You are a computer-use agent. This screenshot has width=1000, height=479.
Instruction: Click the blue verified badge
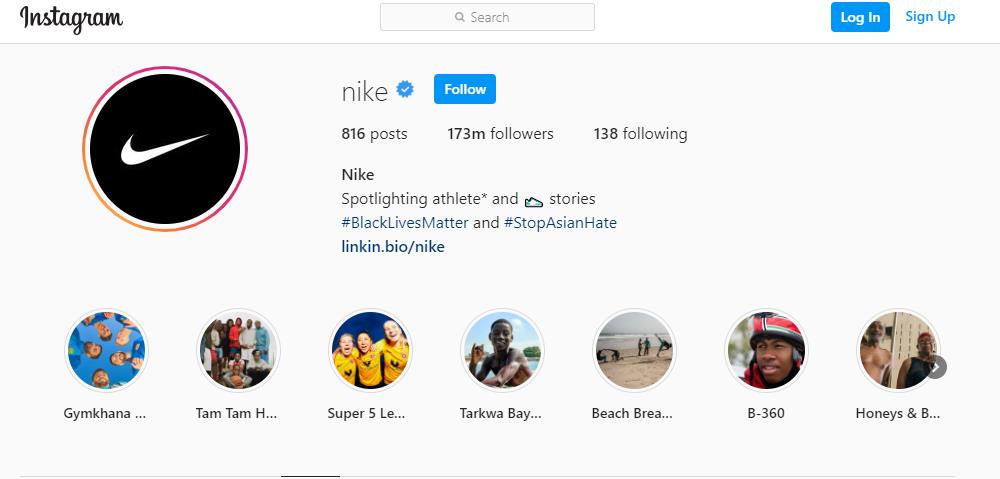tap(405, 90)
